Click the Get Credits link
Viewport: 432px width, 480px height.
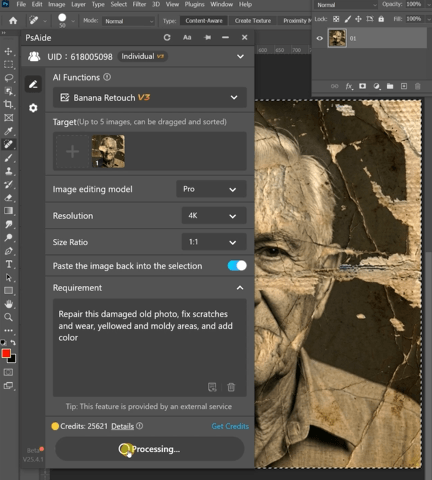point(230,426)
